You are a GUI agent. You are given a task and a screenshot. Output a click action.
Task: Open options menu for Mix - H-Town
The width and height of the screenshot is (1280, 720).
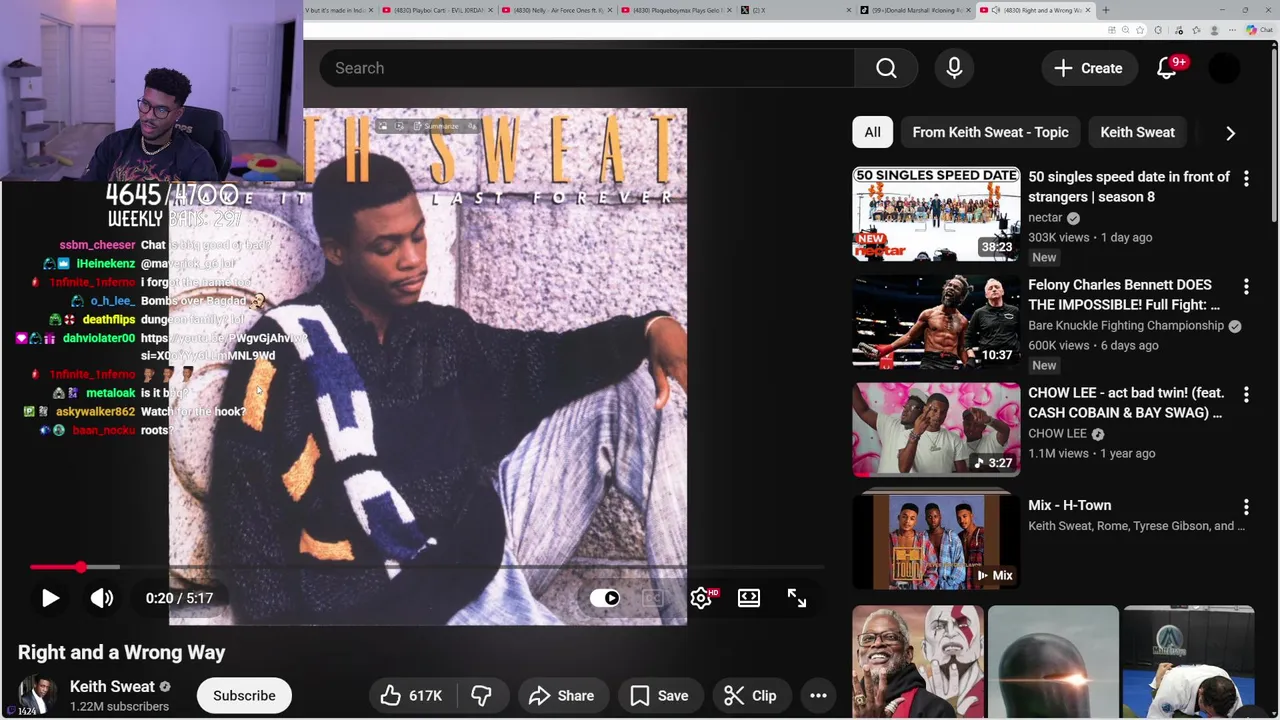(x=1246, y=507)
